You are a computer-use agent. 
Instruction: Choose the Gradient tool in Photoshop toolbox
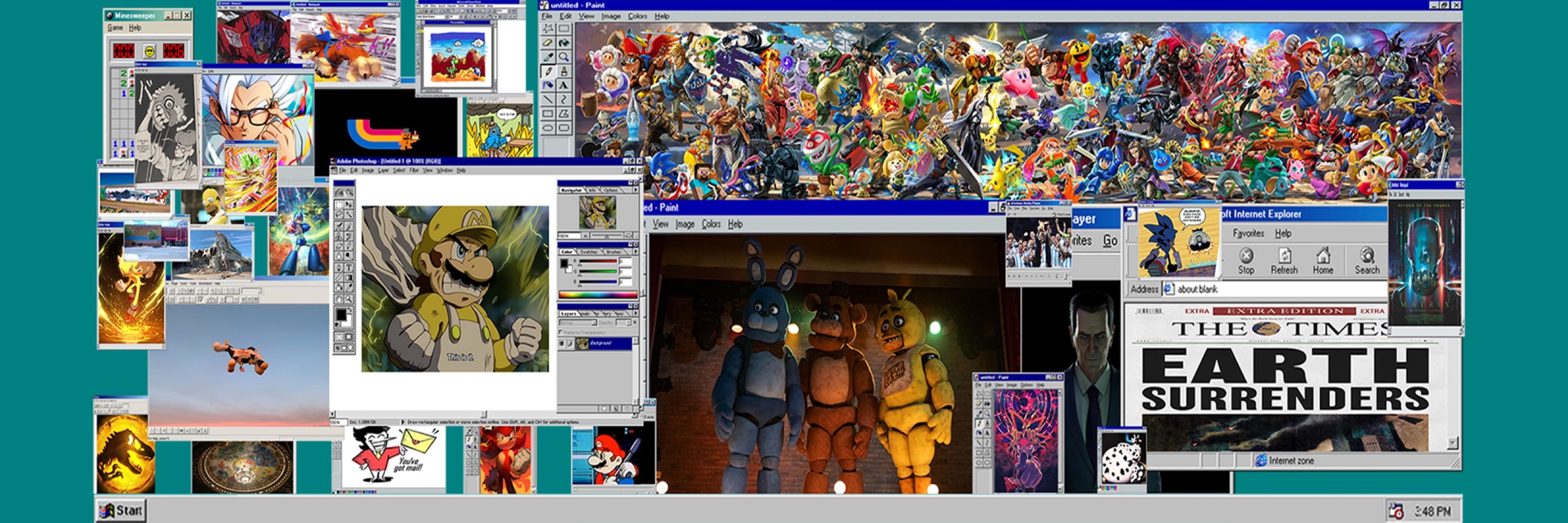click(x=349, y=278)
